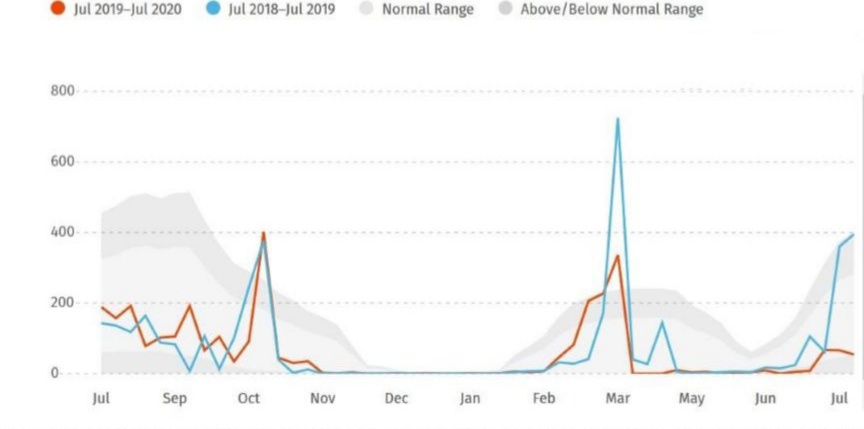The image size is (864, 429).
Task: Toggle the "Jul 2018–Jul 2019" series label
Action: [x=283, y=9]
